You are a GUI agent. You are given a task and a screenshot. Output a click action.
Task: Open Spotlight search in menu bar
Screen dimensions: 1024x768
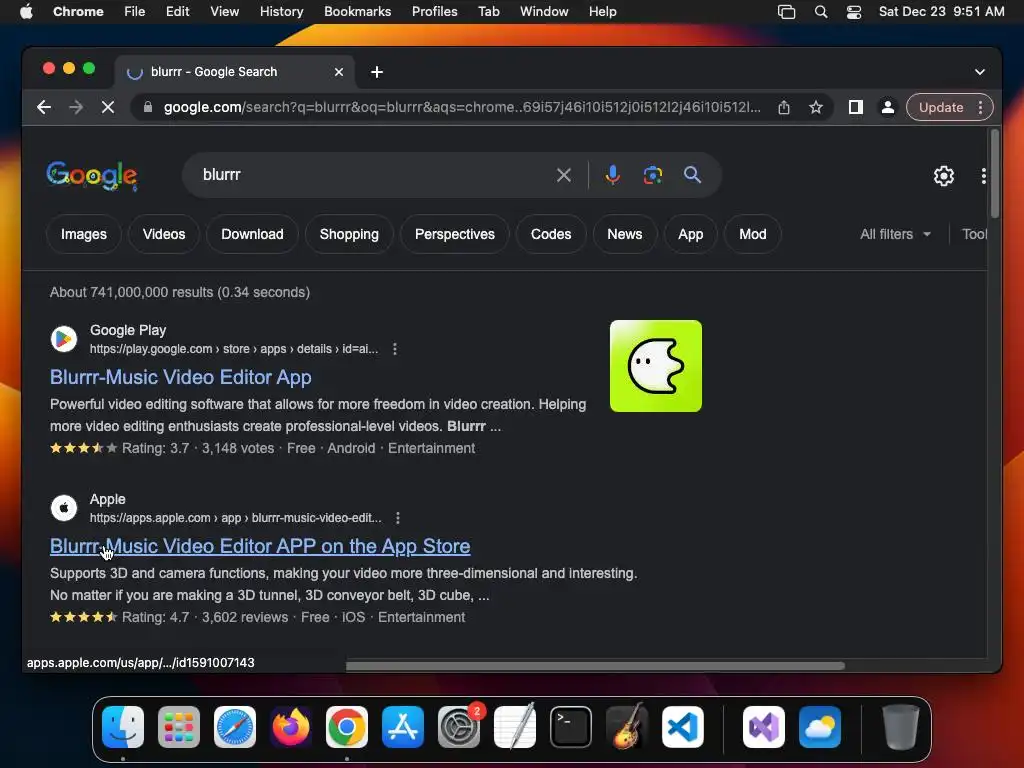tap(821, 12)
